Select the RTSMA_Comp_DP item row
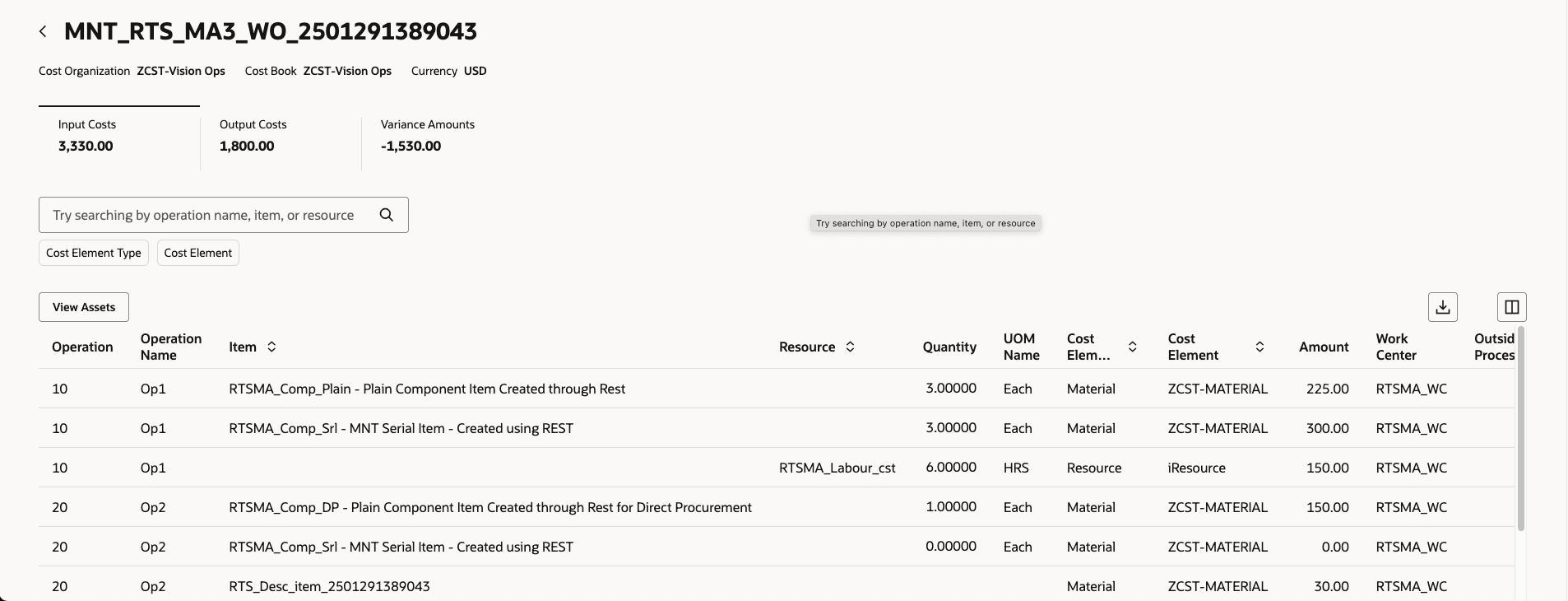Screen dimensions: 1568x601 (489, 507)
